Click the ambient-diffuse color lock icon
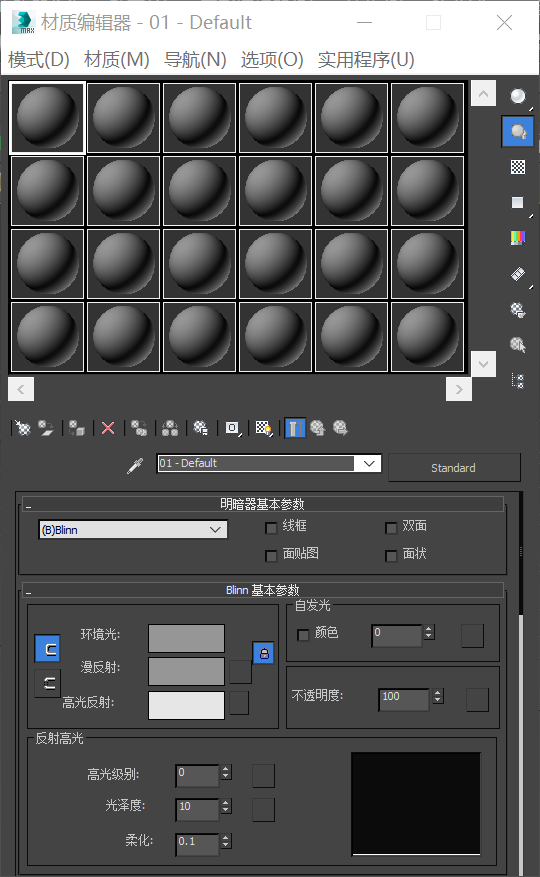Viewport: 540px width, 877px height. pyautogui.click(x=264, y=653)
